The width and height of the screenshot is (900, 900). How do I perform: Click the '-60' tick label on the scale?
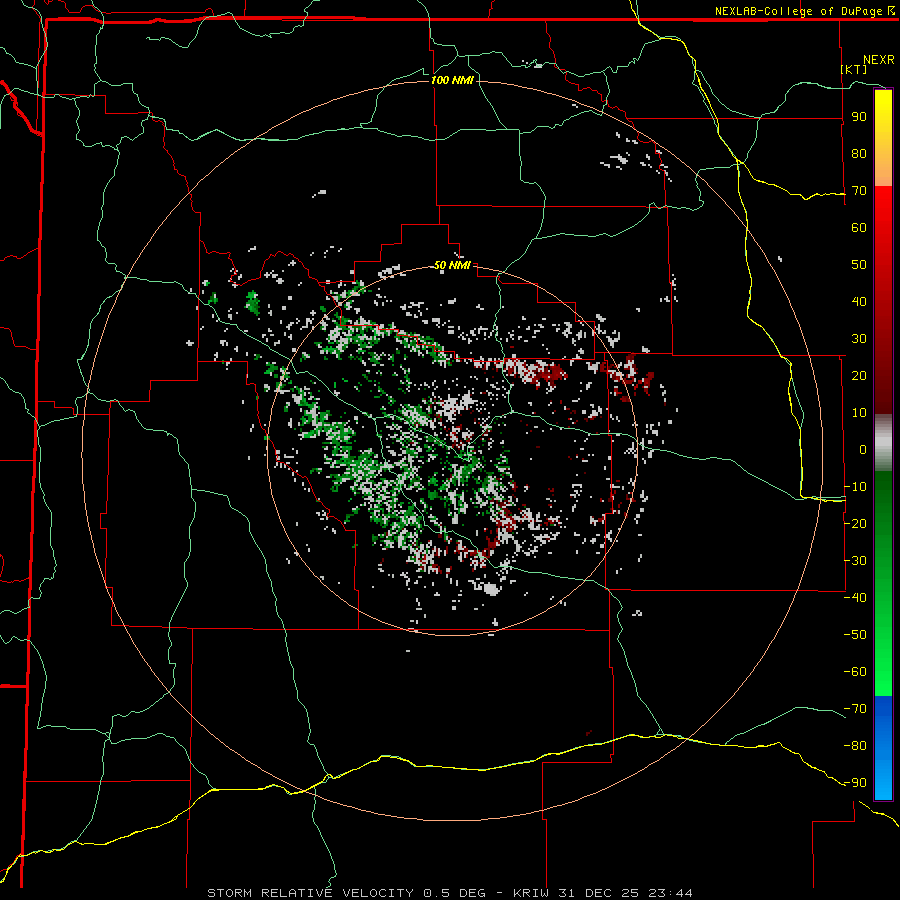[855, 672]
